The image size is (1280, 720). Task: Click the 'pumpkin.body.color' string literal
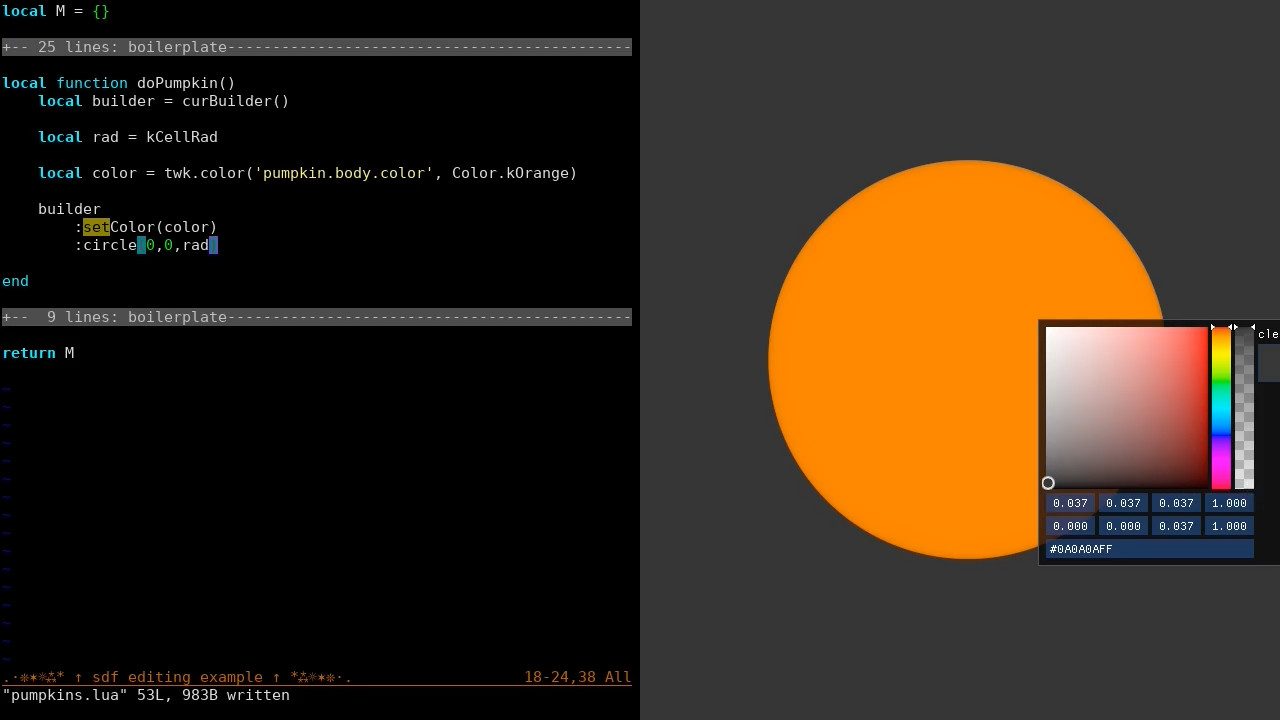[344, 173]
